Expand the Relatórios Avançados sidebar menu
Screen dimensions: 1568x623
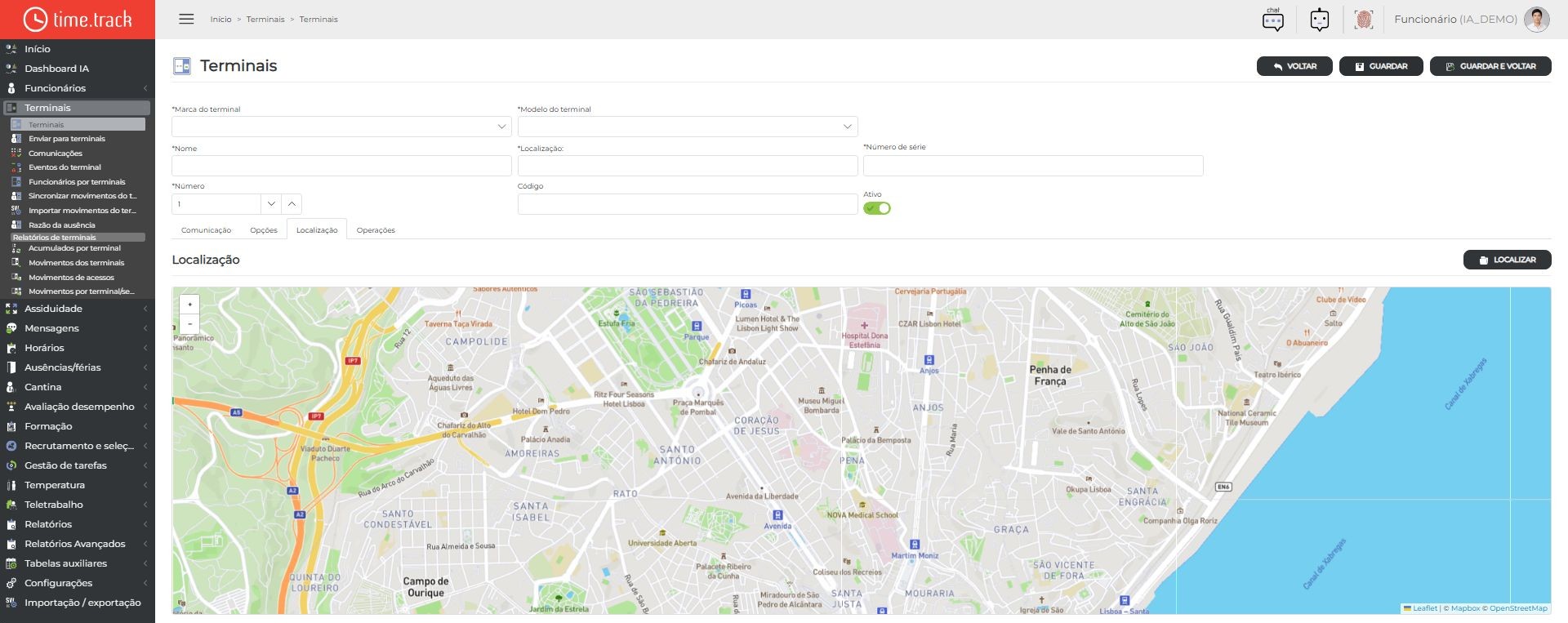click(78, 544)
